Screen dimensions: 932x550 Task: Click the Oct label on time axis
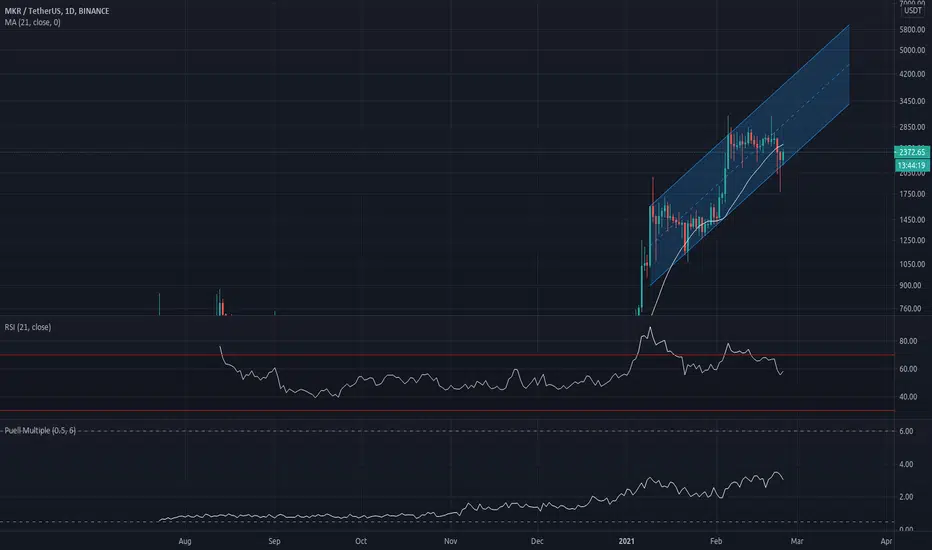click(361, 541)
